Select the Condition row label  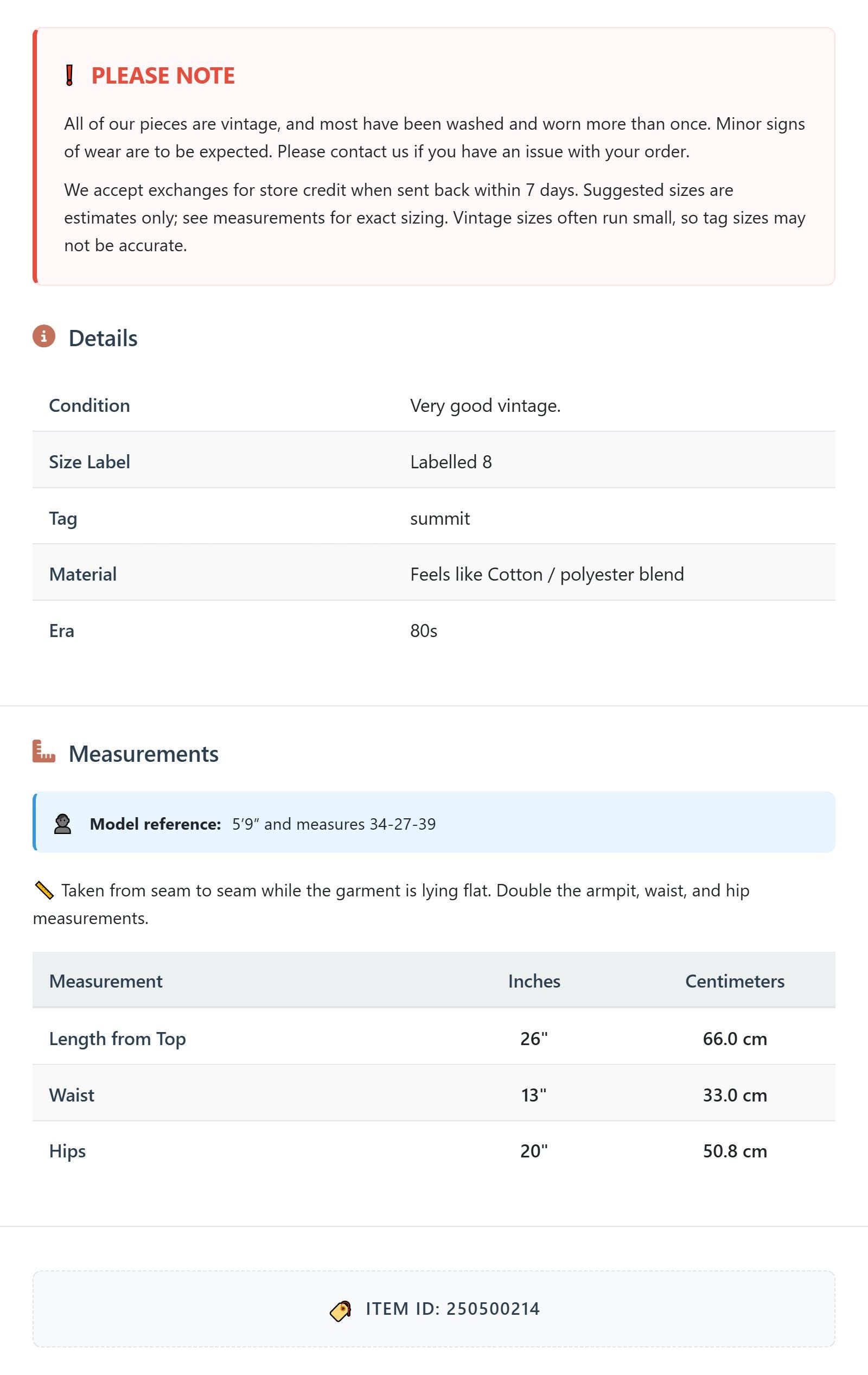[90, 405]
